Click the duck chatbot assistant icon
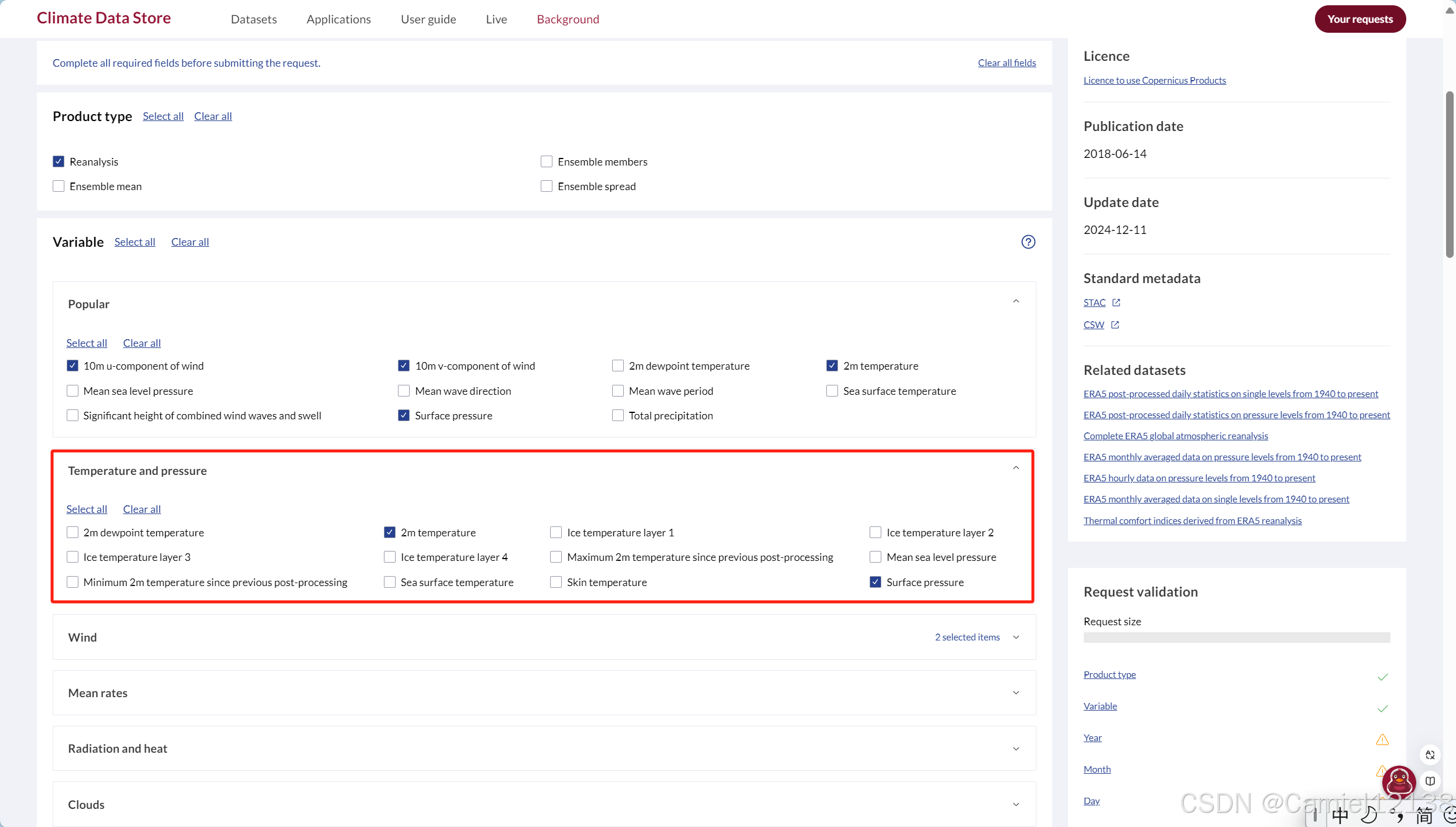1456x827 pixels. tap(1399, 781)
